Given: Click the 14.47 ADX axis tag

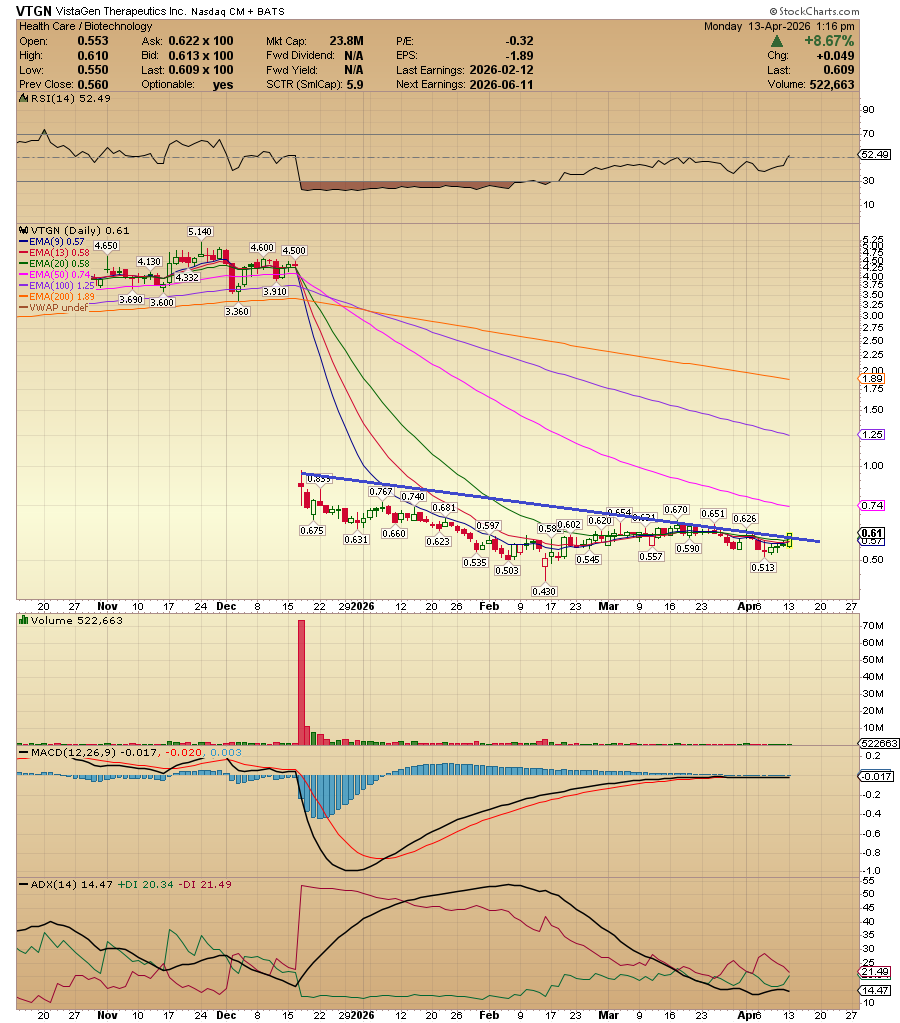Looking at the screenshot, I should pyautogui.click(x=874, y=990).
